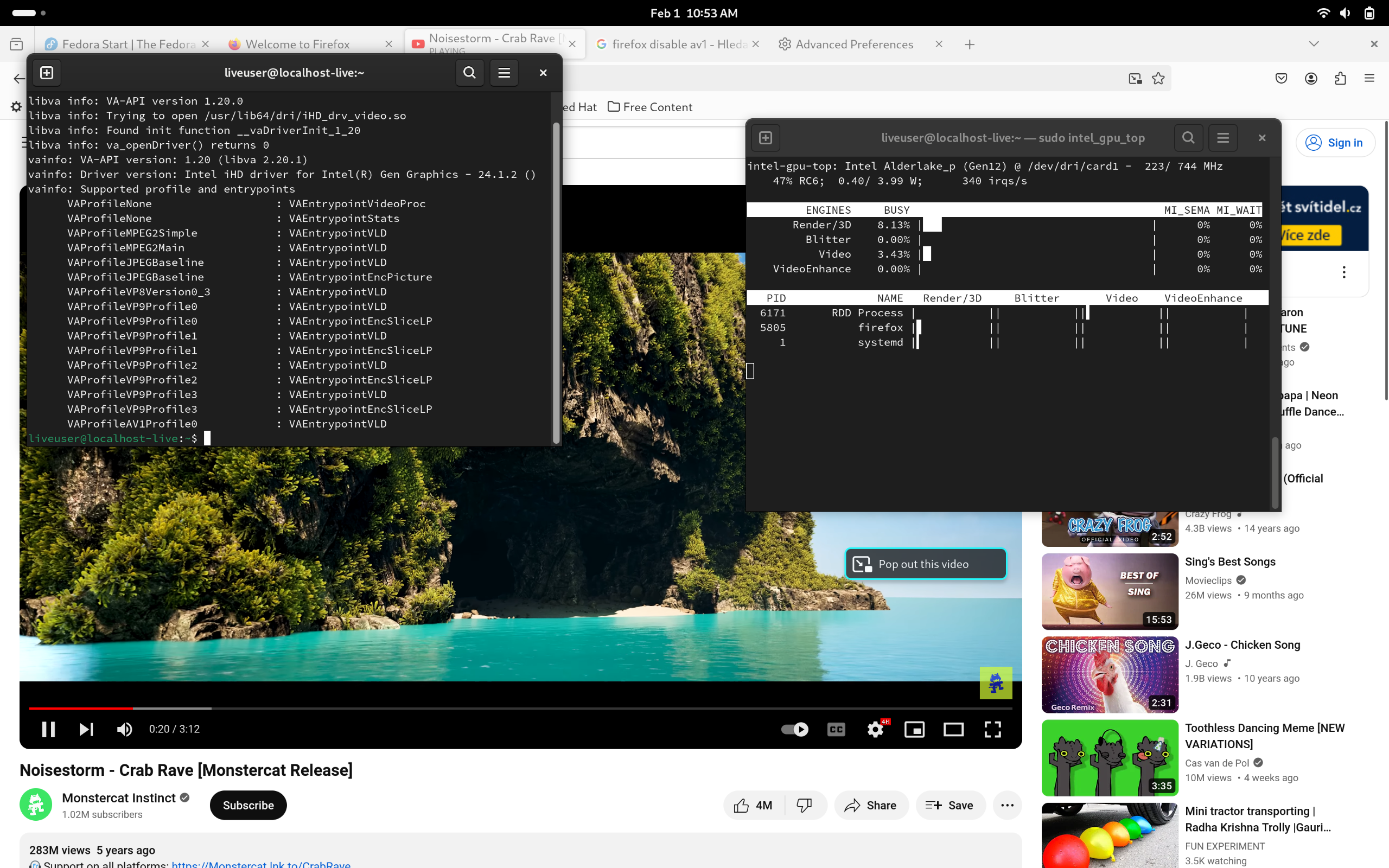Screen dimensions: 1389x868
Task: Pause the YouTube video
Action: pos(49,729)
